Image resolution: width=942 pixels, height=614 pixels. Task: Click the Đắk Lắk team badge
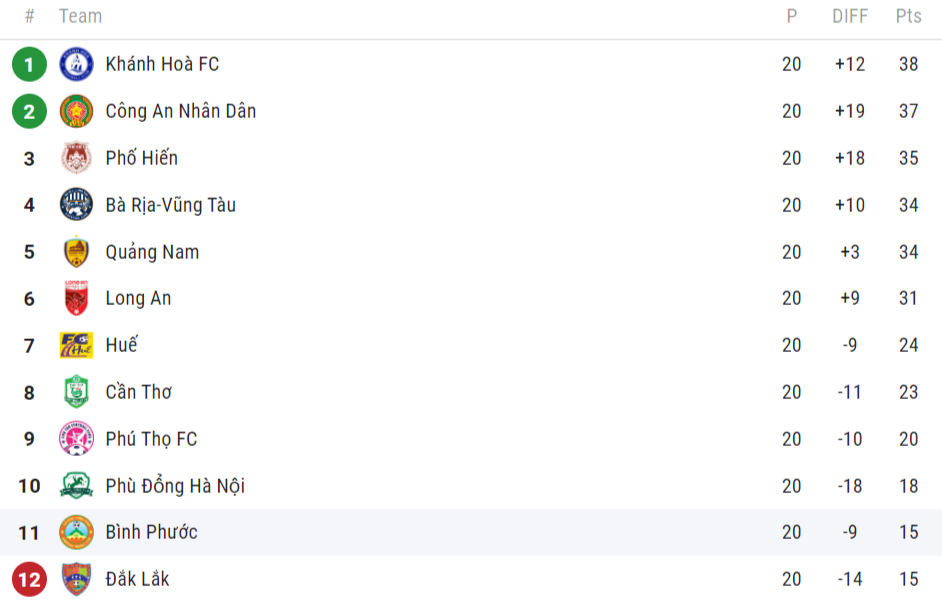[76, 579]
